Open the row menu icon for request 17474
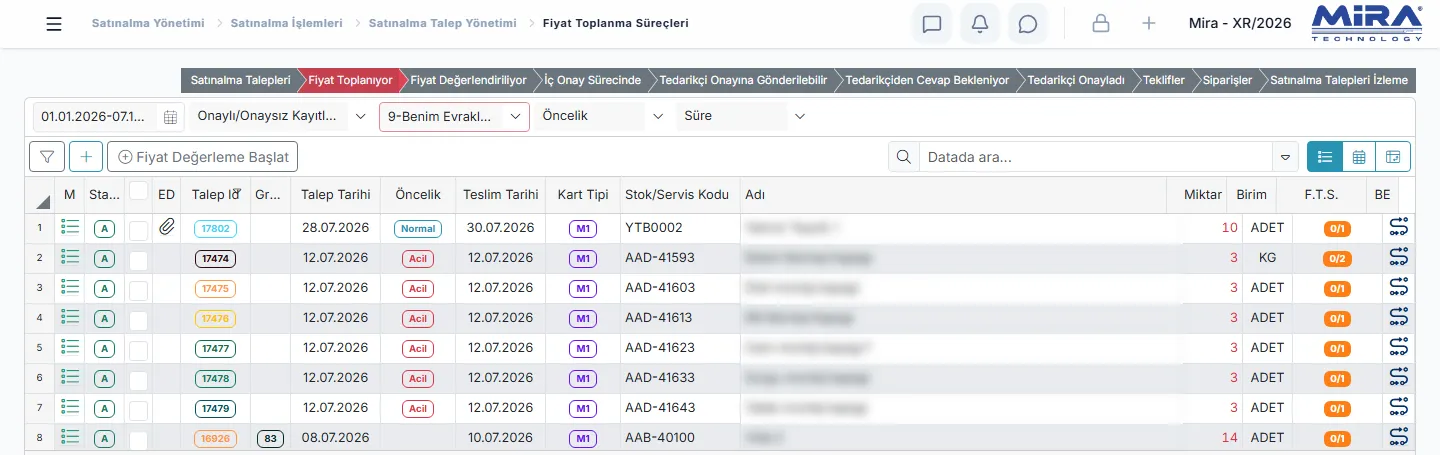The image size is (1440, 455). tap(70, 258)
